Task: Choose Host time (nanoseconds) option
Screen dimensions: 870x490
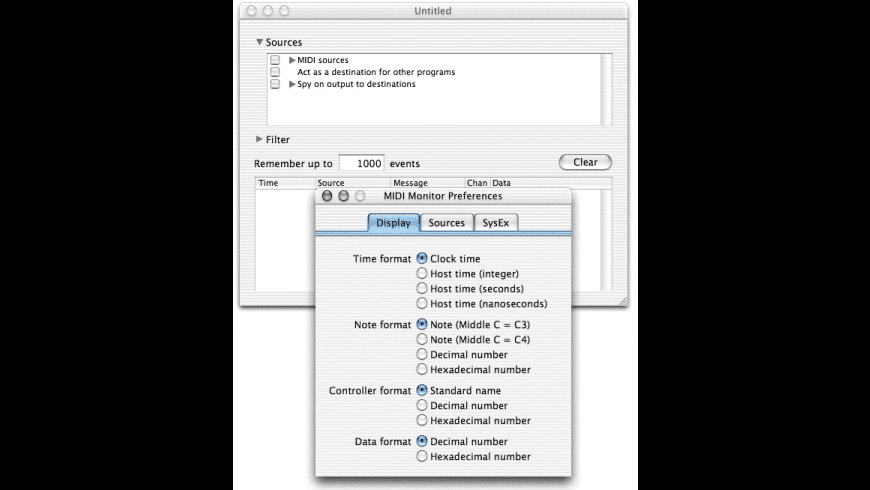Action: [422, 303]
